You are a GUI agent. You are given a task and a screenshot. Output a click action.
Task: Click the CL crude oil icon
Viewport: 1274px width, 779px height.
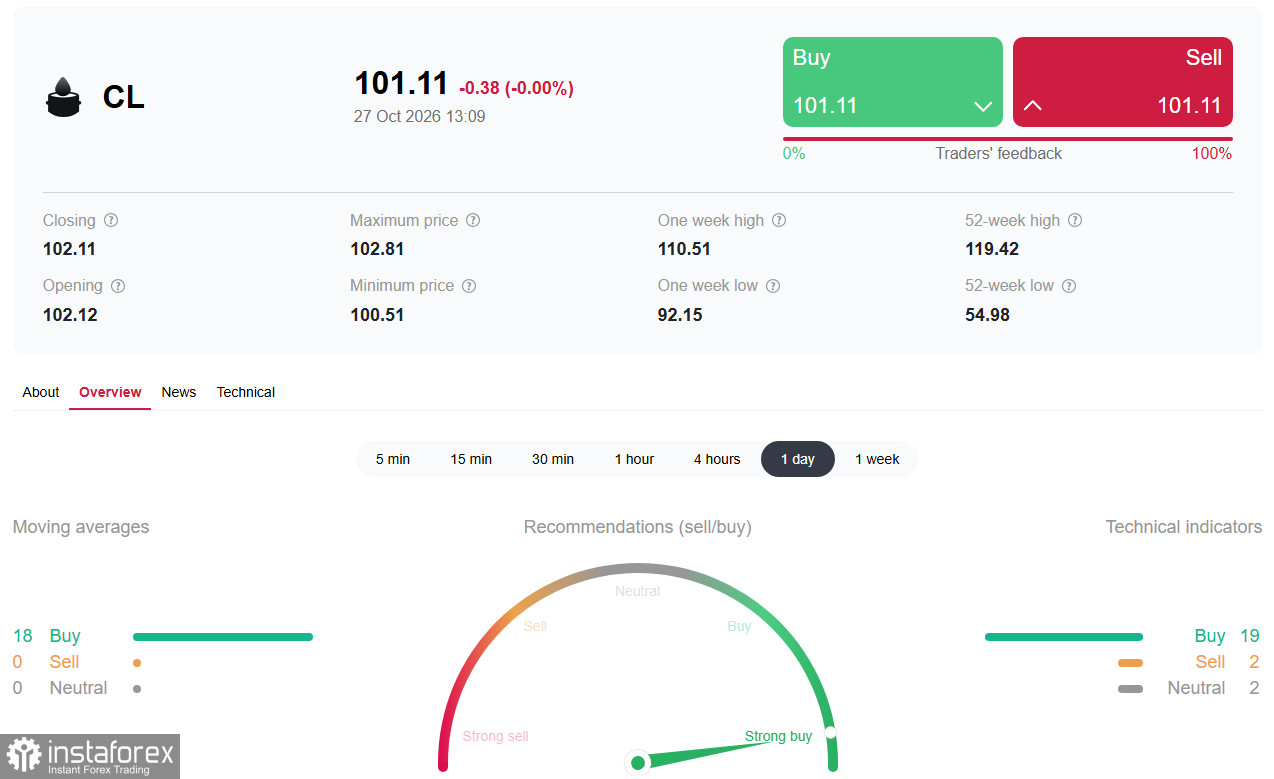[x=63, y=97]
